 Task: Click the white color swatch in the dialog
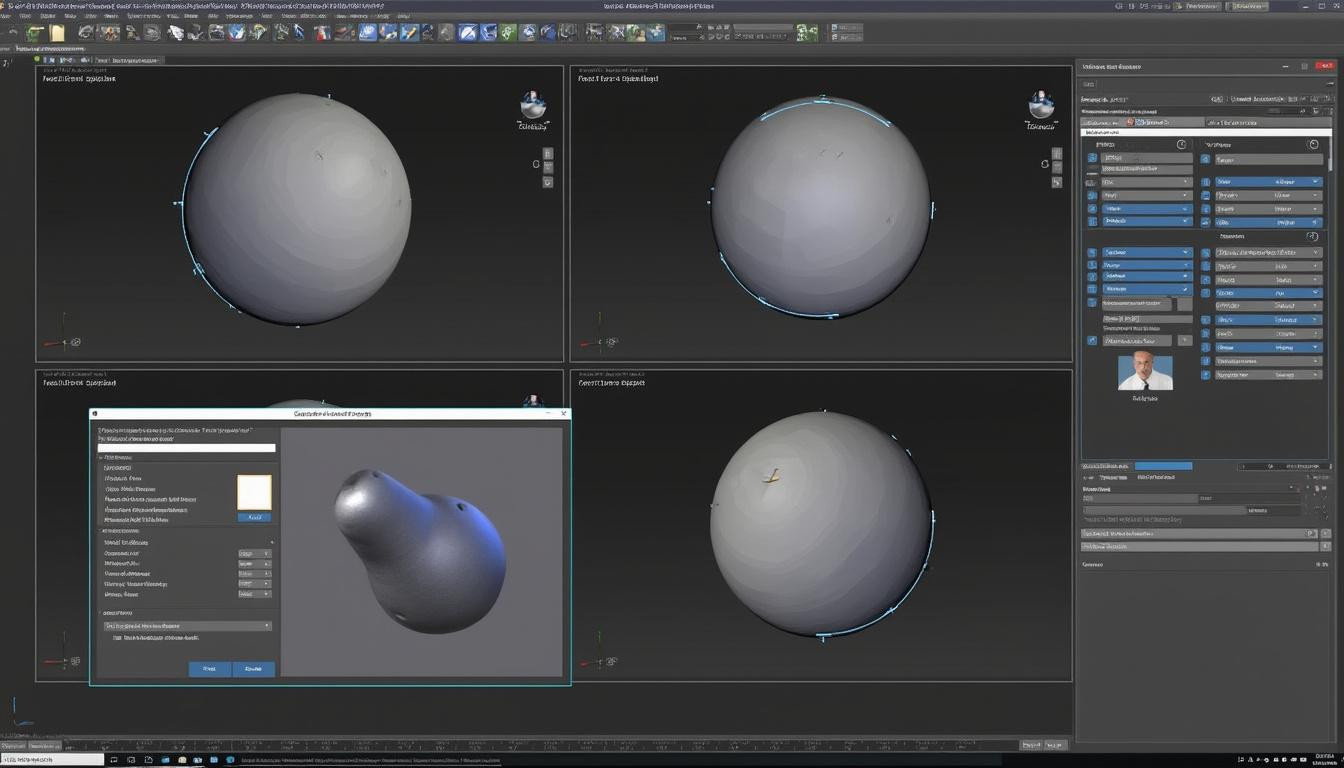[254, 491]
